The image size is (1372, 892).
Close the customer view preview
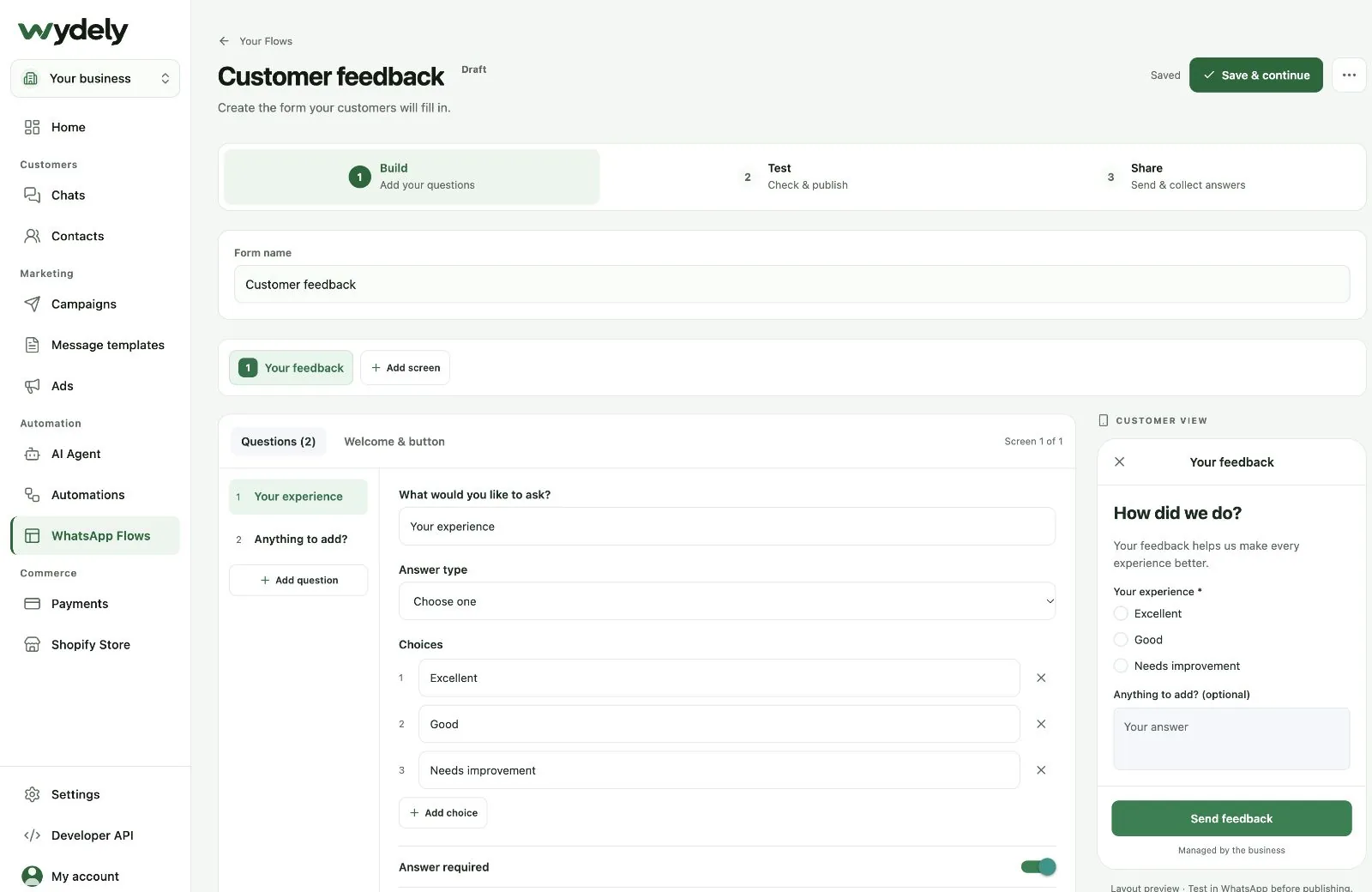pos(1119,461)
